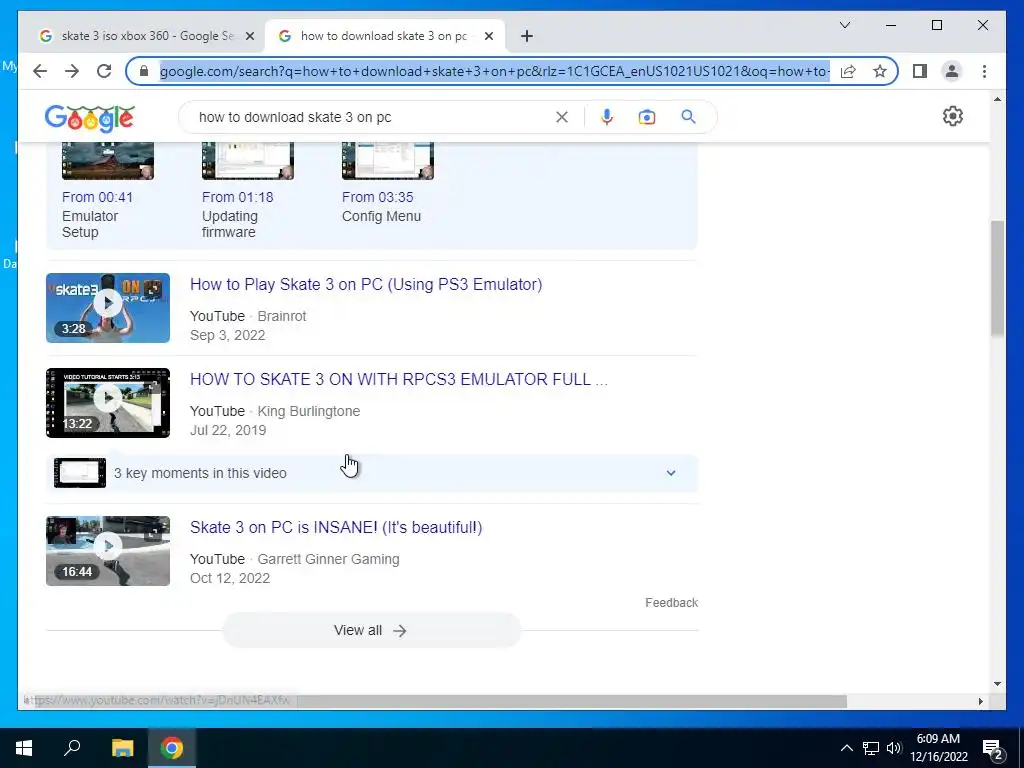This screenshot has height=768, width=1024.
Task: Open network status tray icon
Action: click(x=871, y=748)
